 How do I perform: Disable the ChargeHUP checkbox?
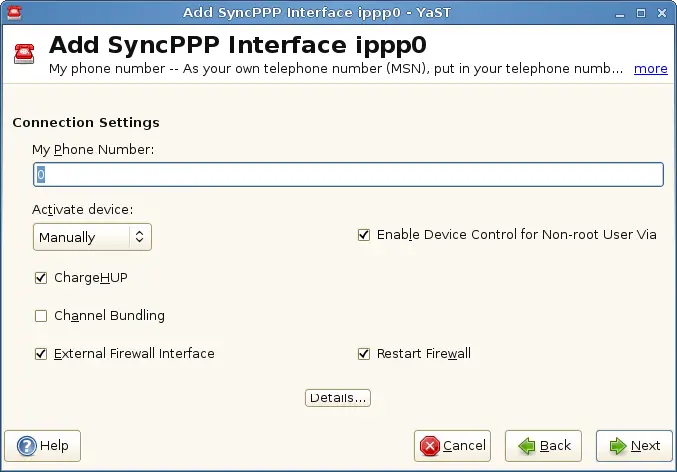tap(41, 277)
